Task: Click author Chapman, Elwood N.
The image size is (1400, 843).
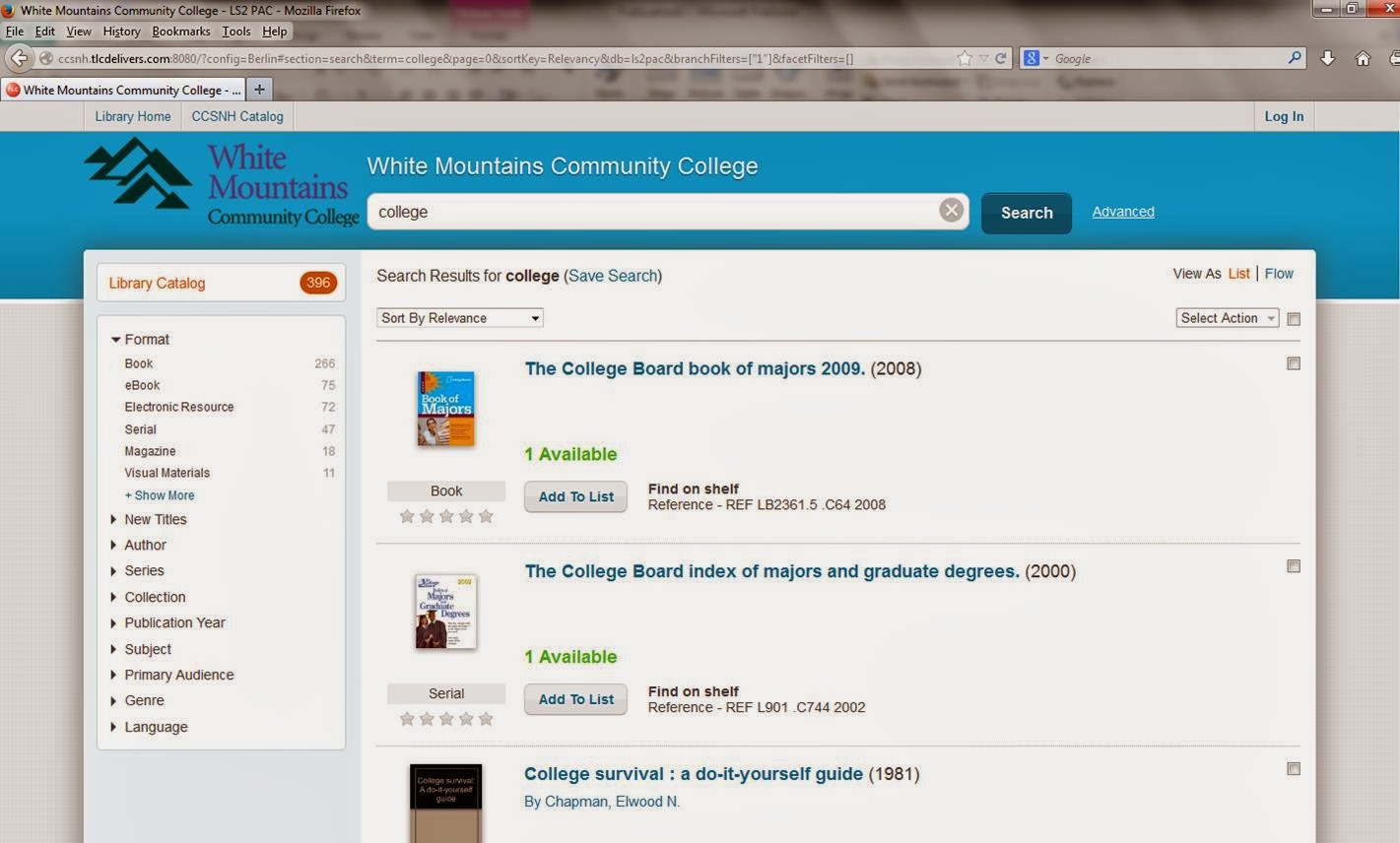Action: [612, 802]
